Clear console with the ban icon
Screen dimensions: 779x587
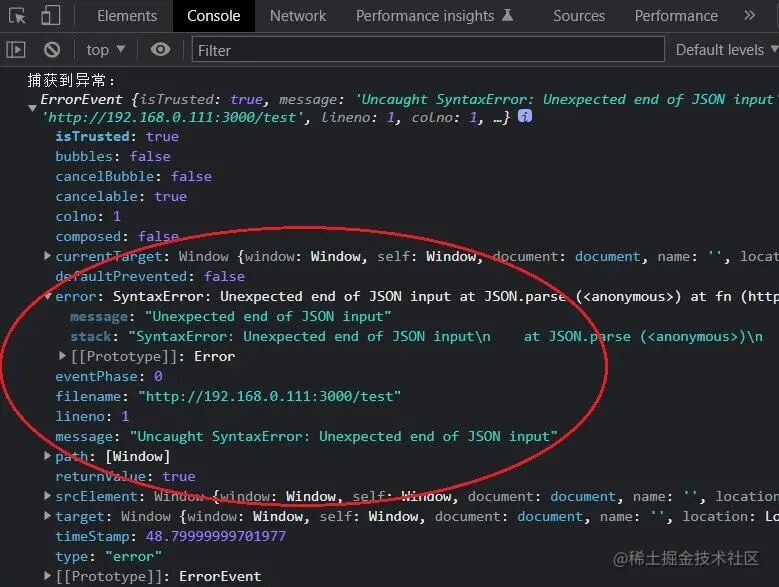pyautogui.click(x=52, y=50)
